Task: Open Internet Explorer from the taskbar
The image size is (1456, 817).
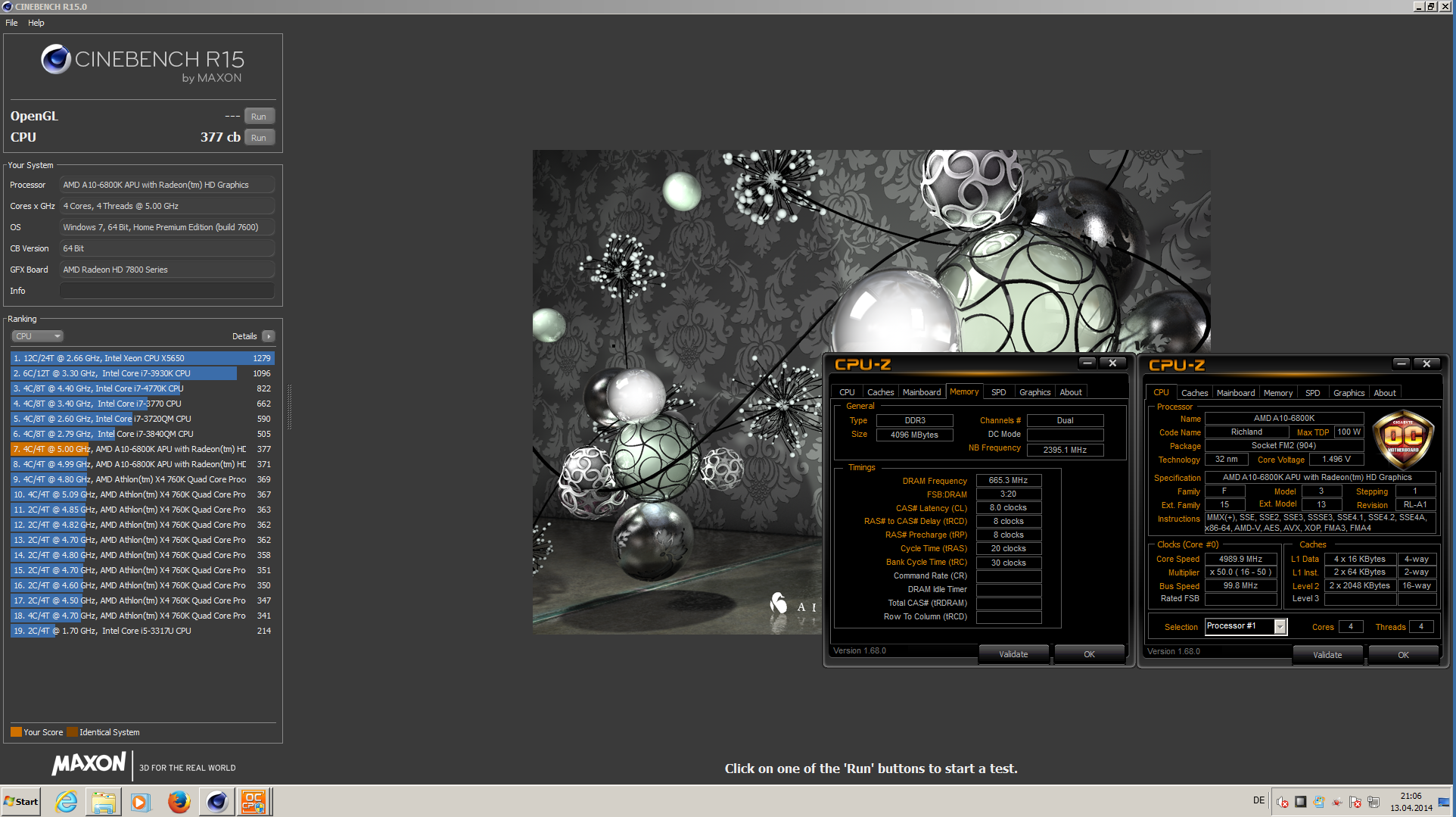Action: 67,801
